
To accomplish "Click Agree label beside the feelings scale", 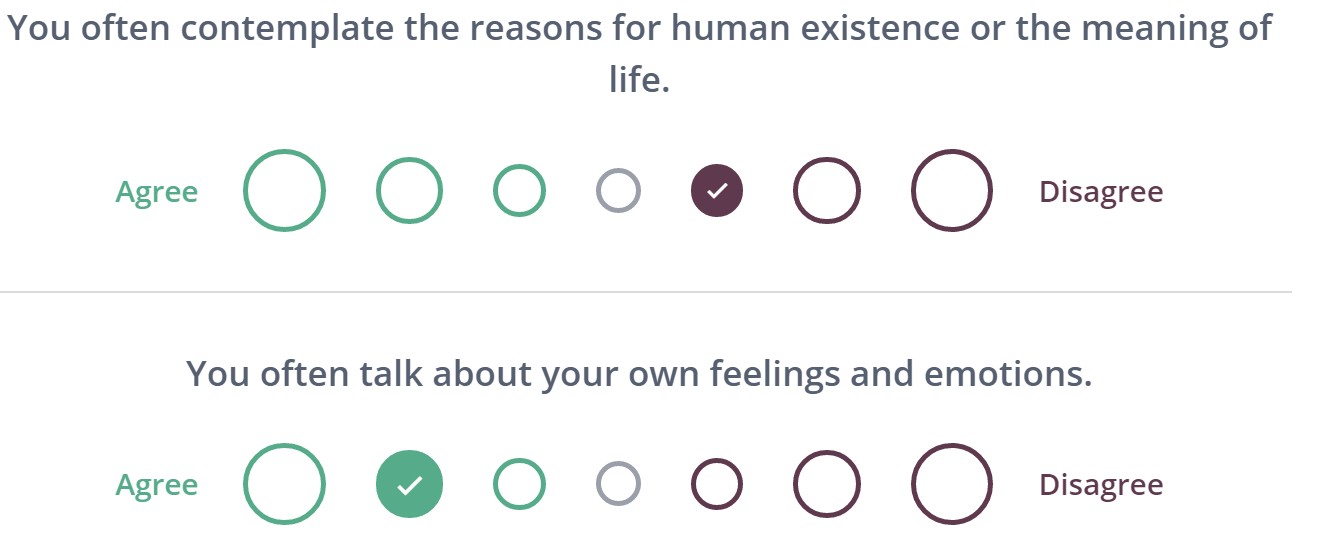I will point(157,485).
